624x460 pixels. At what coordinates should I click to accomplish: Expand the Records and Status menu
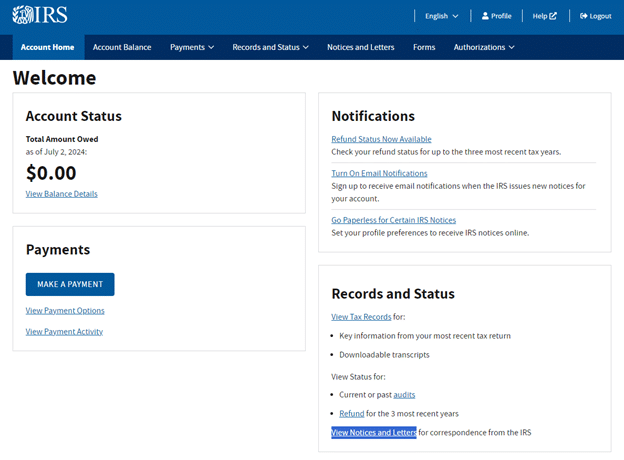(x=270, y=47)
